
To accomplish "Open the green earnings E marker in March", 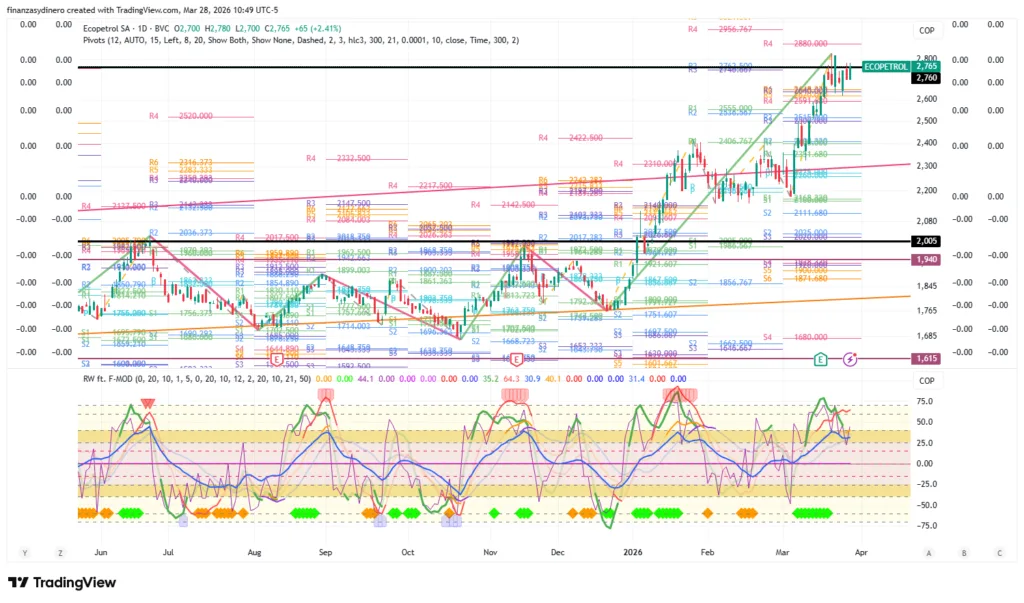I will 821,358.
